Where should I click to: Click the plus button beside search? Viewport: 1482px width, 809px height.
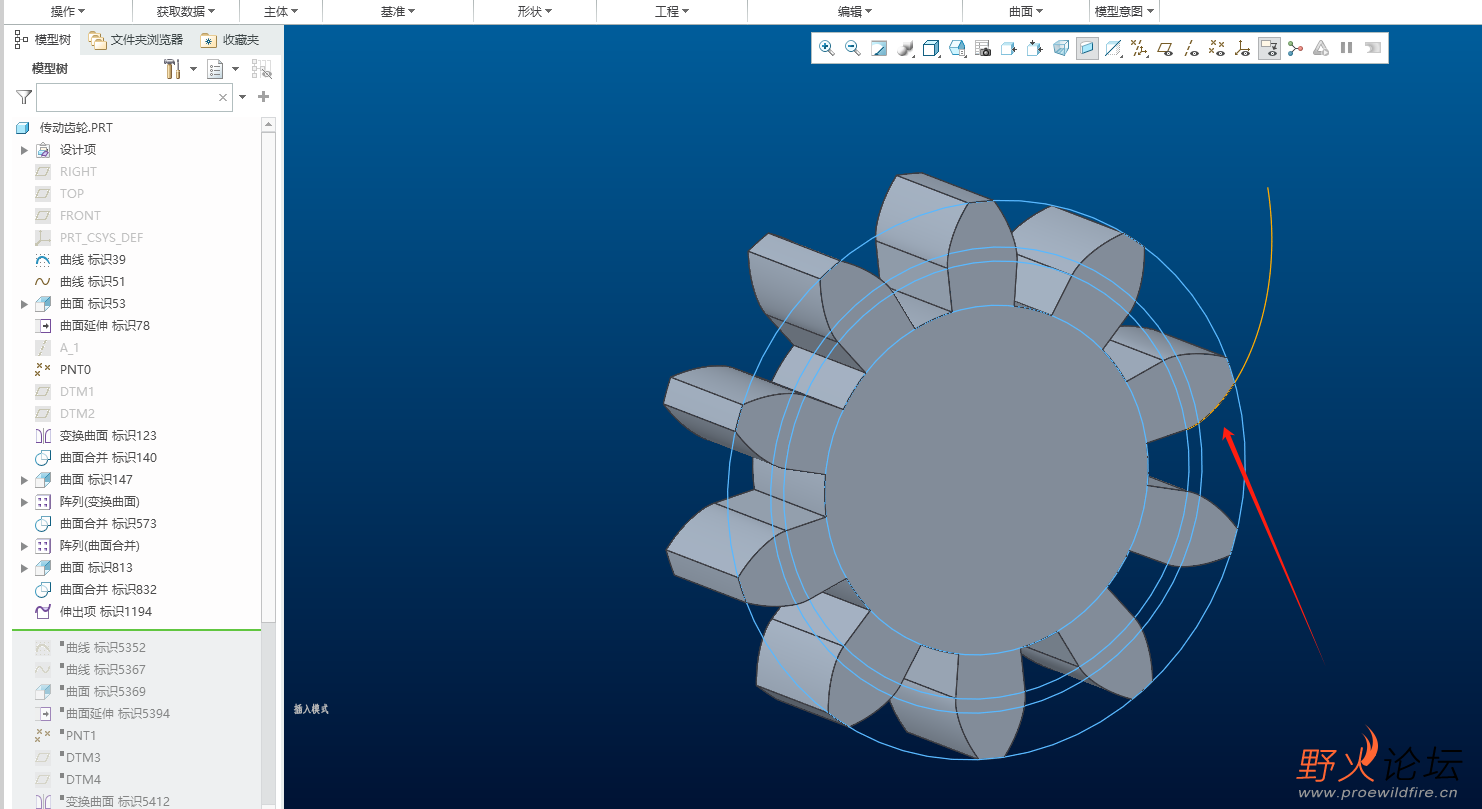click(264, 97)
